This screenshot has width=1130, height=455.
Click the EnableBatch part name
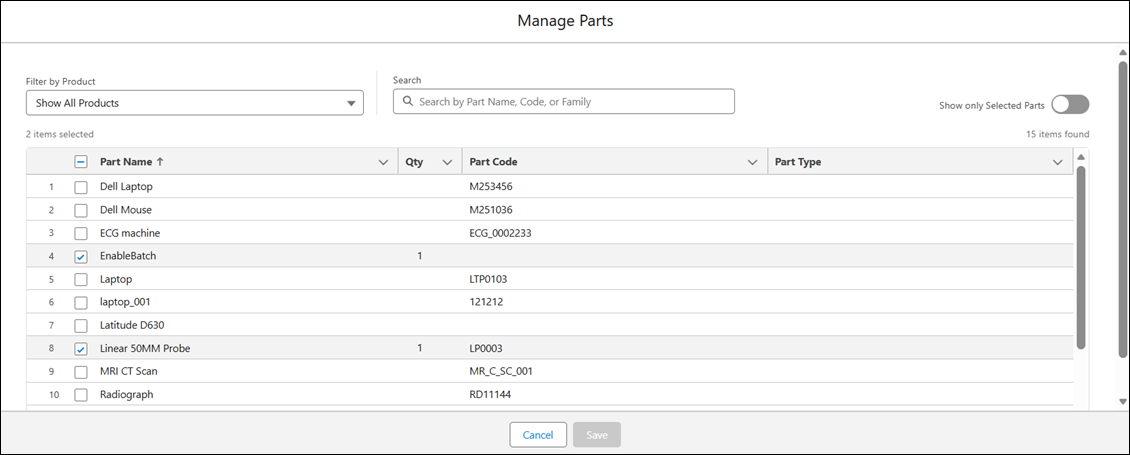point(128,256)
